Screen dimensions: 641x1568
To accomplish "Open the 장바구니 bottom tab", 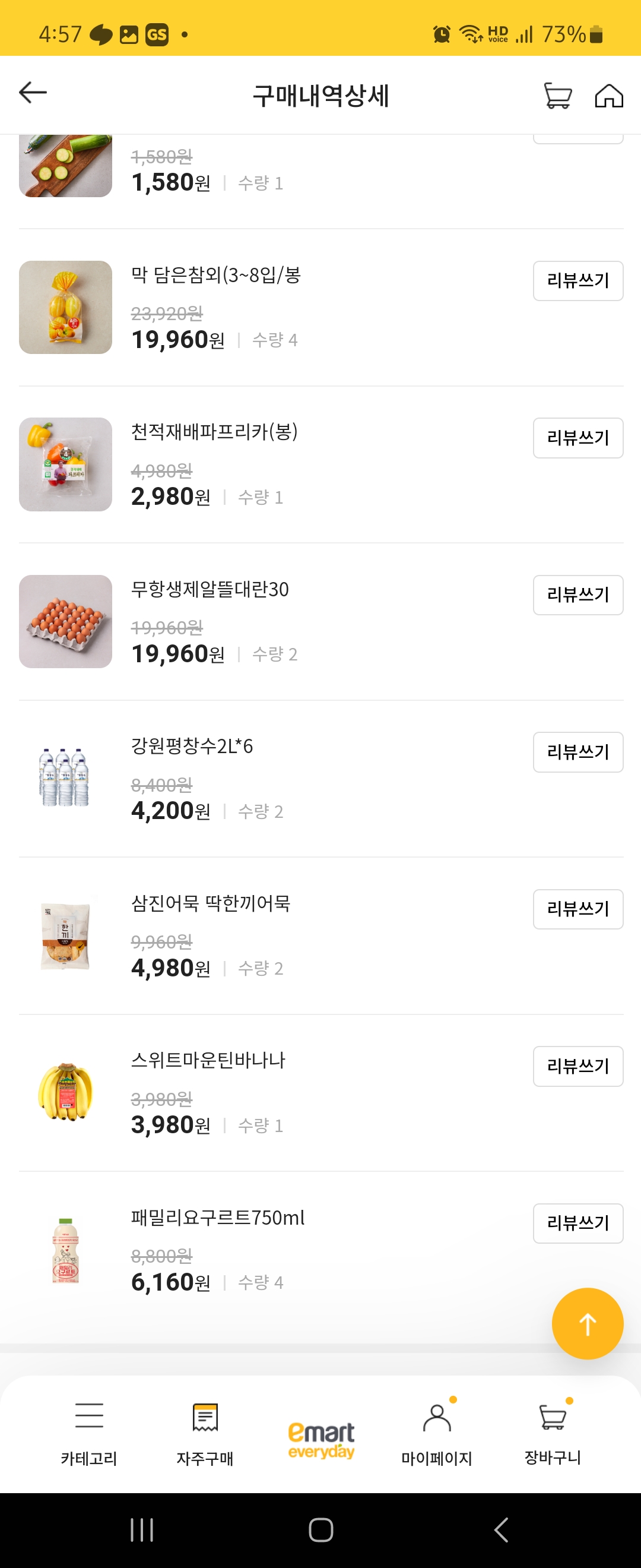I will click(553, 1431).
